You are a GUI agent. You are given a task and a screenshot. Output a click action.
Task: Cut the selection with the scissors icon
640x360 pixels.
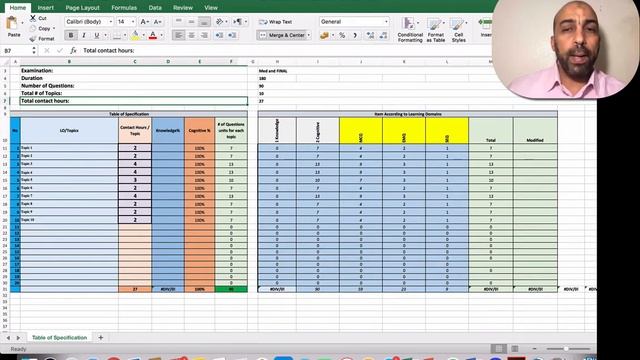point(33,18)
